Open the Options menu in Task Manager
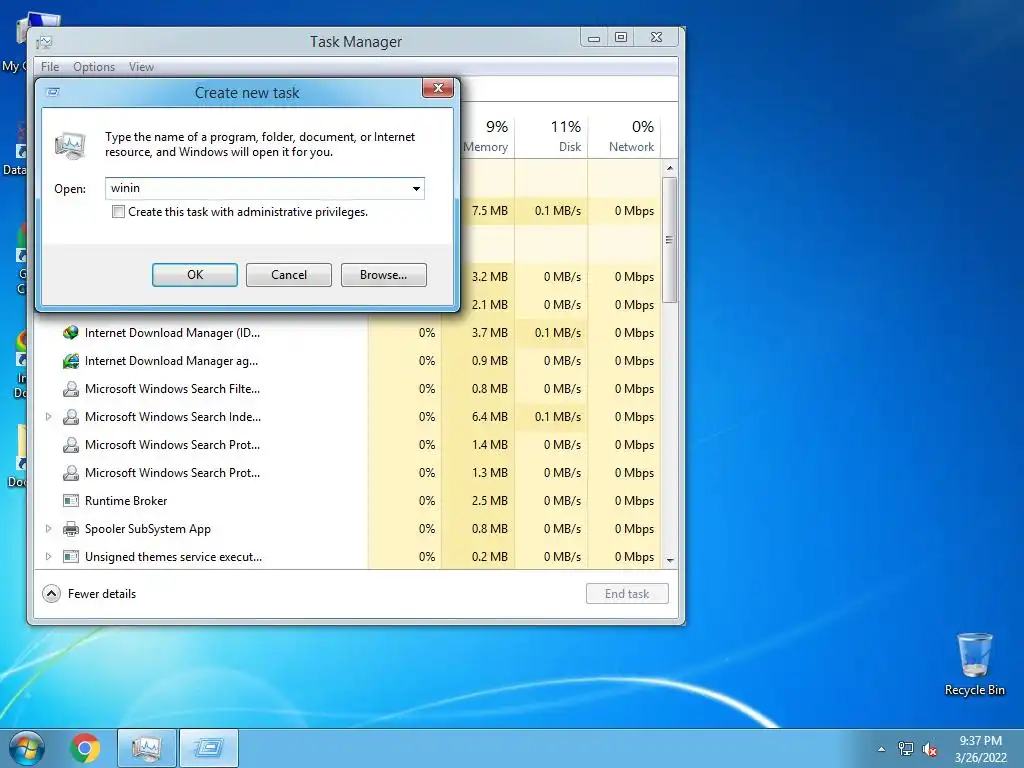 pos(94,67)
